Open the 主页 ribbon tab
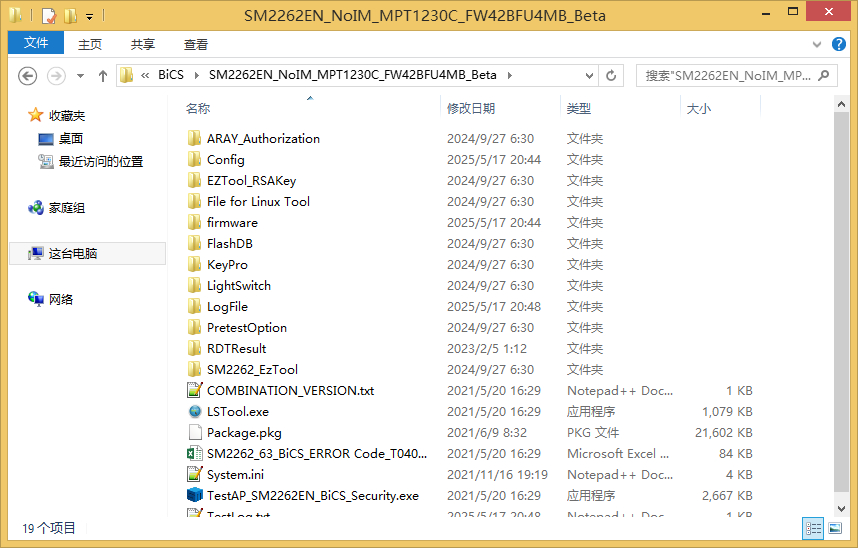858x548 pixels. [90, 45]
